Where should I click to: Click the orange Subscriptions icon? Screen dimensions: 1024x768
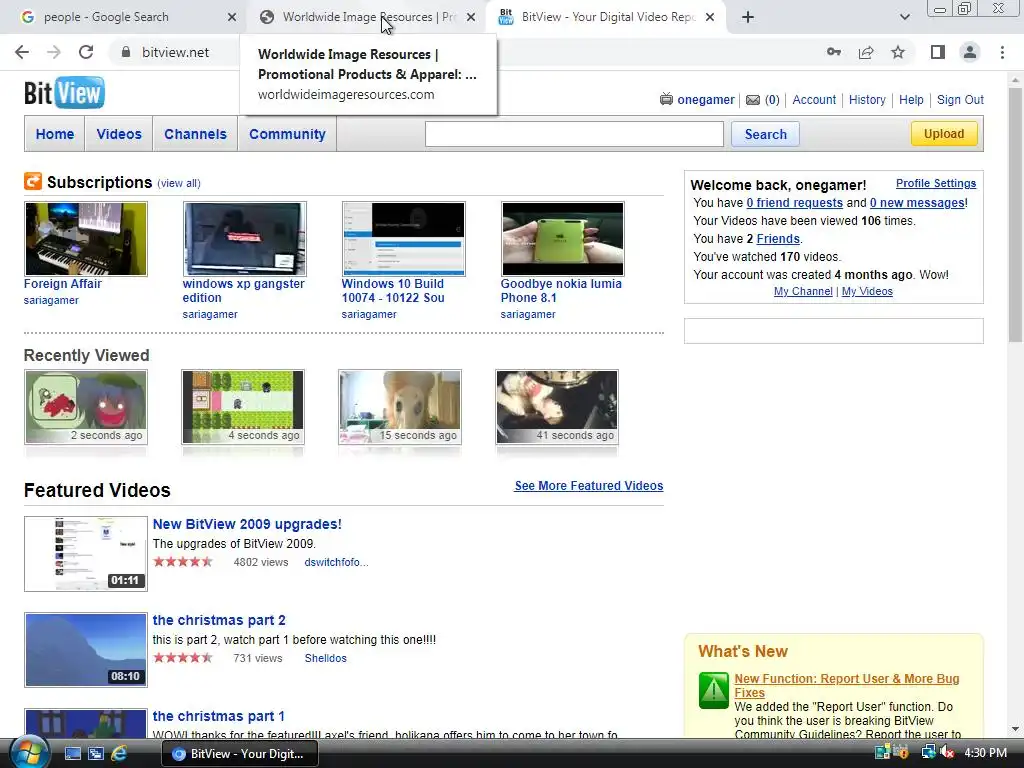click(33, 181)
